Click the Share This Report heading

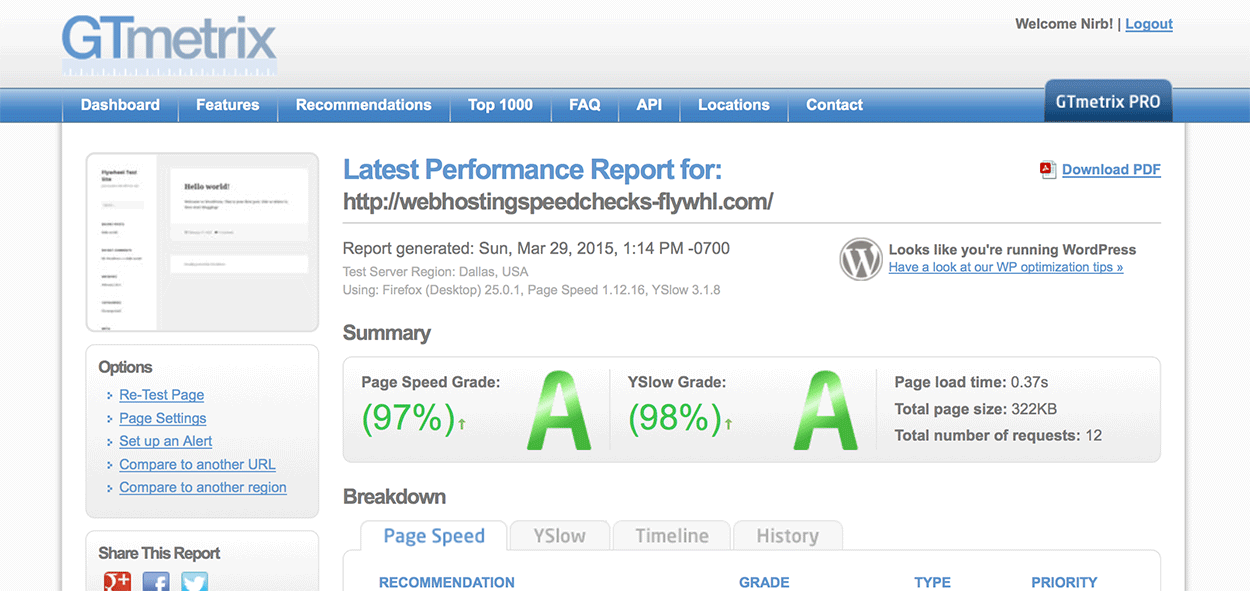[x=159, y=553]
